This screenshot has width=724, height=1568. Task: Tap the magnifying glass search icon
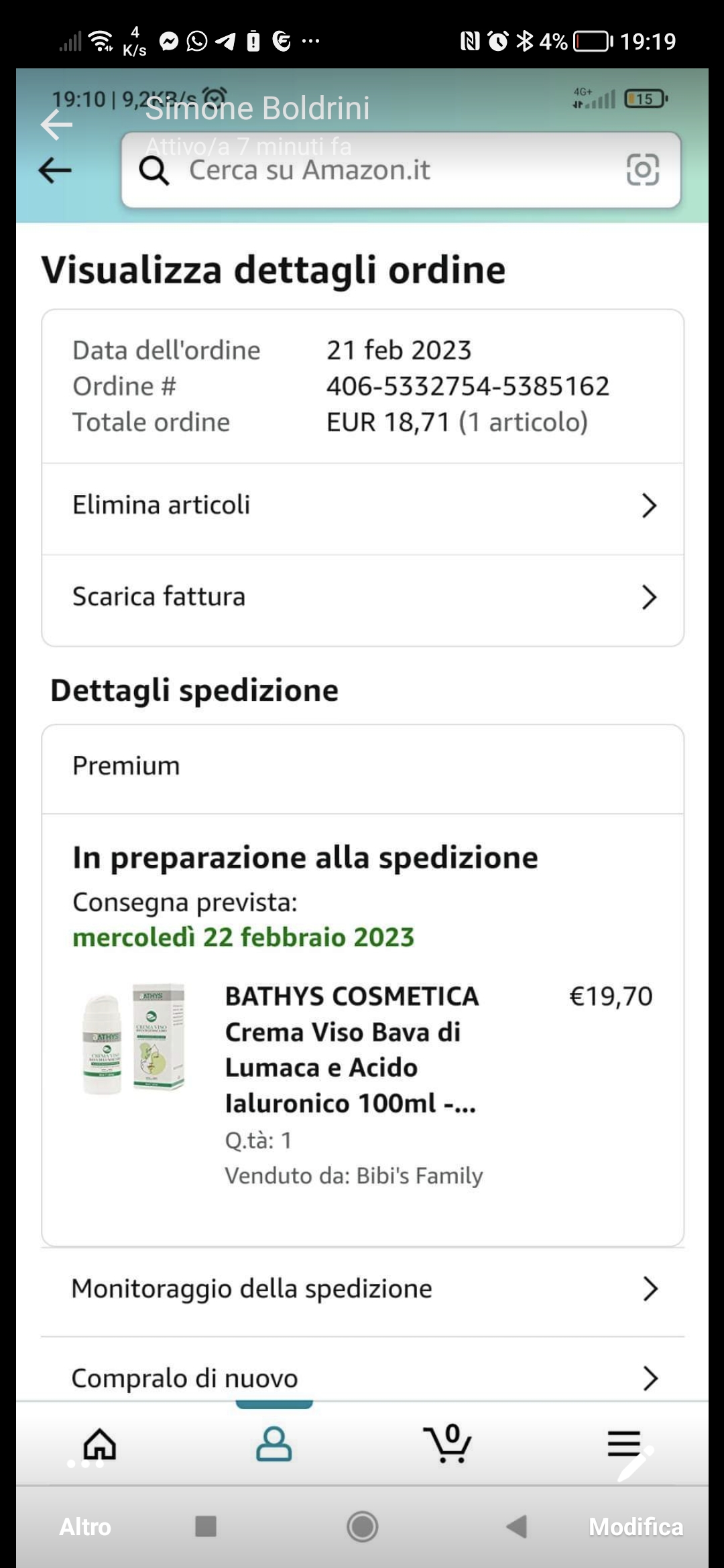(154, 170)
